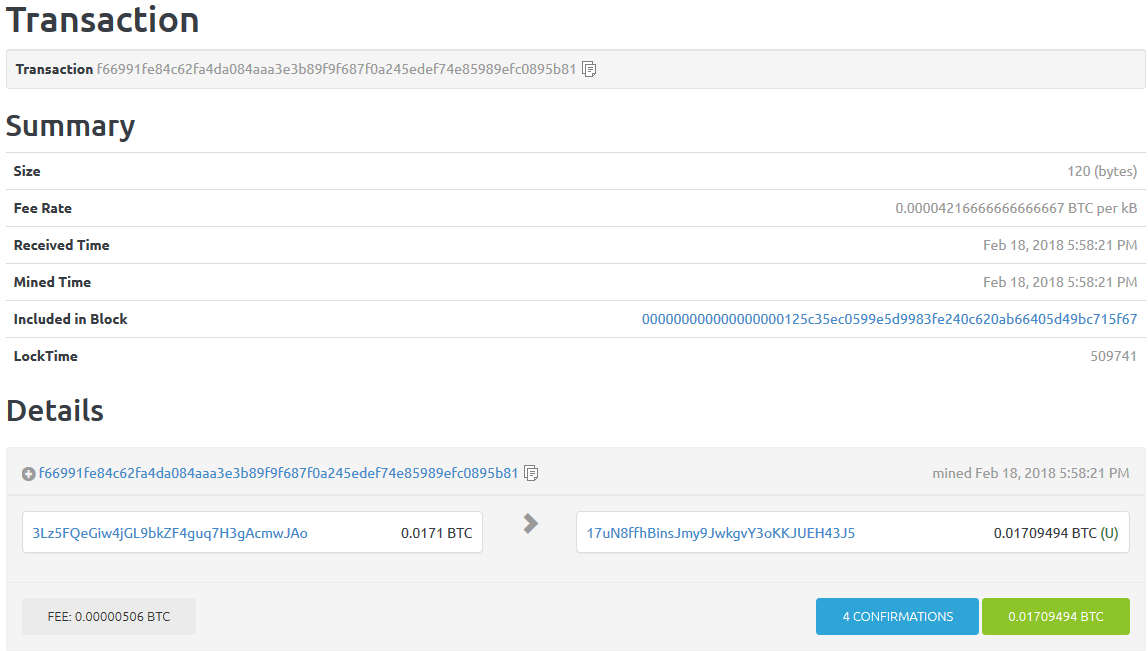The image size is (1148, 651).
Task: Select the Received Time value
Action: point(1060,245)
